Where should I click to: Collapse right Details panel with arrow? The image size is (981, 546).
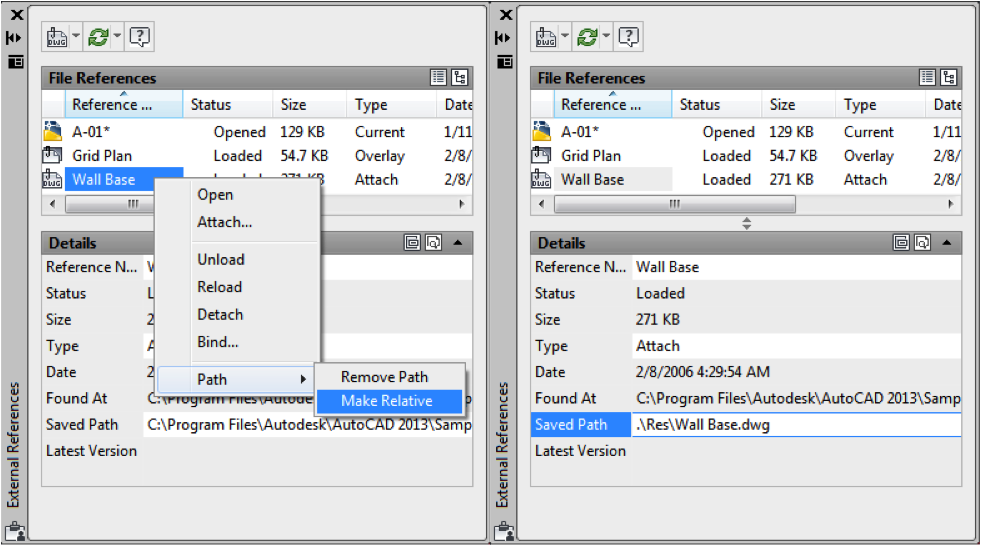pos(947,243)
